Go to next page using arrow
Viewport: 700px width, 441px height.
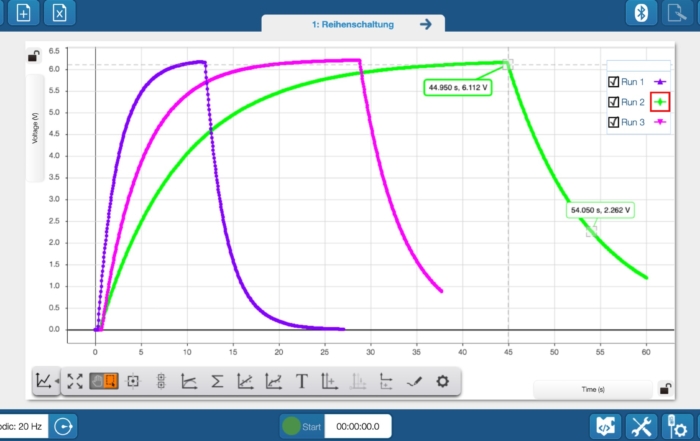[426, 23]
